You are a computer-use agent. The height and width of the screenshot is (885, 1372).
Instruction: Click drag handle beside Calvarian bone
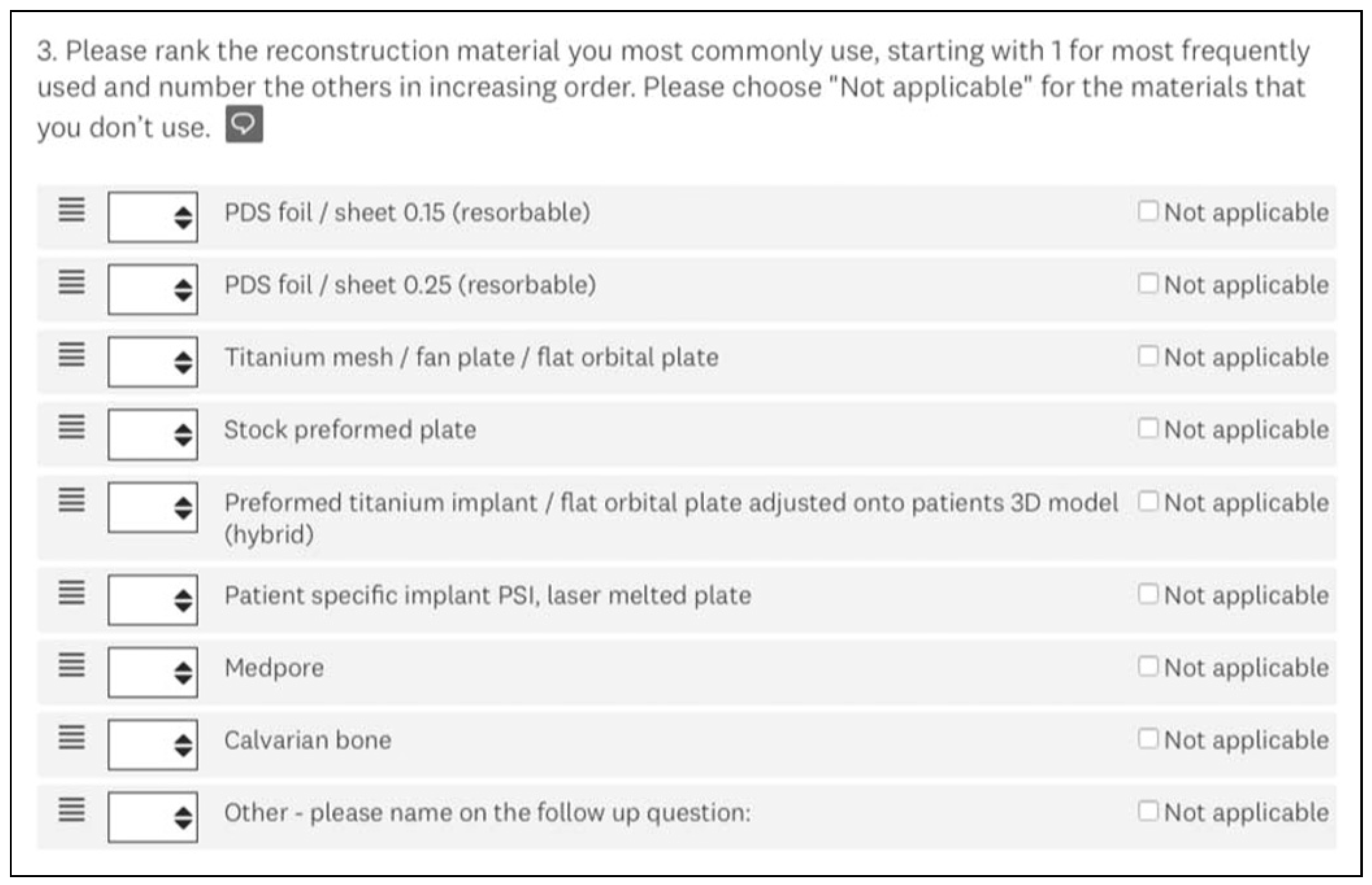click(72, 737)
